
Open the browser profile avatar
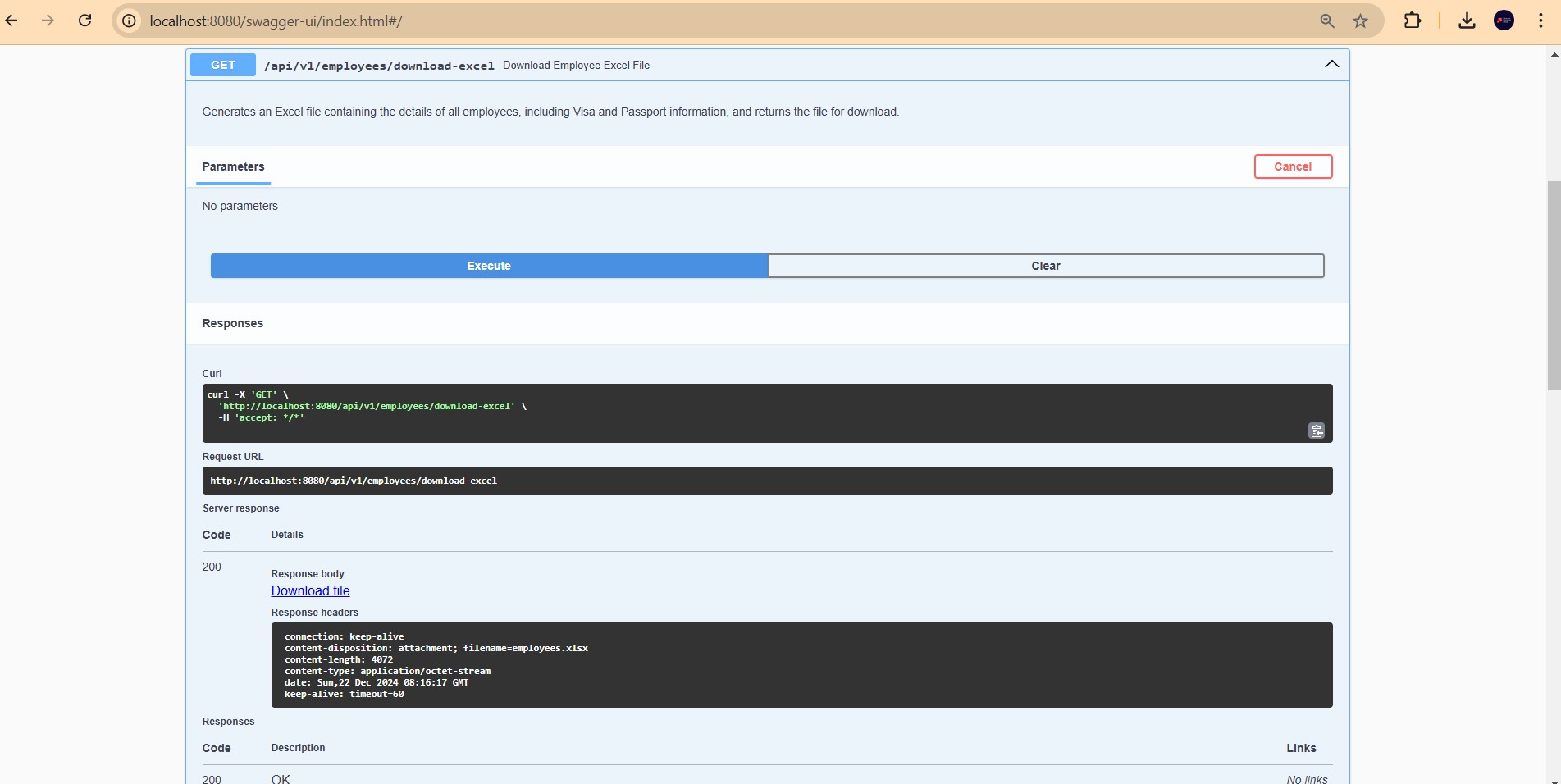pos(1504,21)
